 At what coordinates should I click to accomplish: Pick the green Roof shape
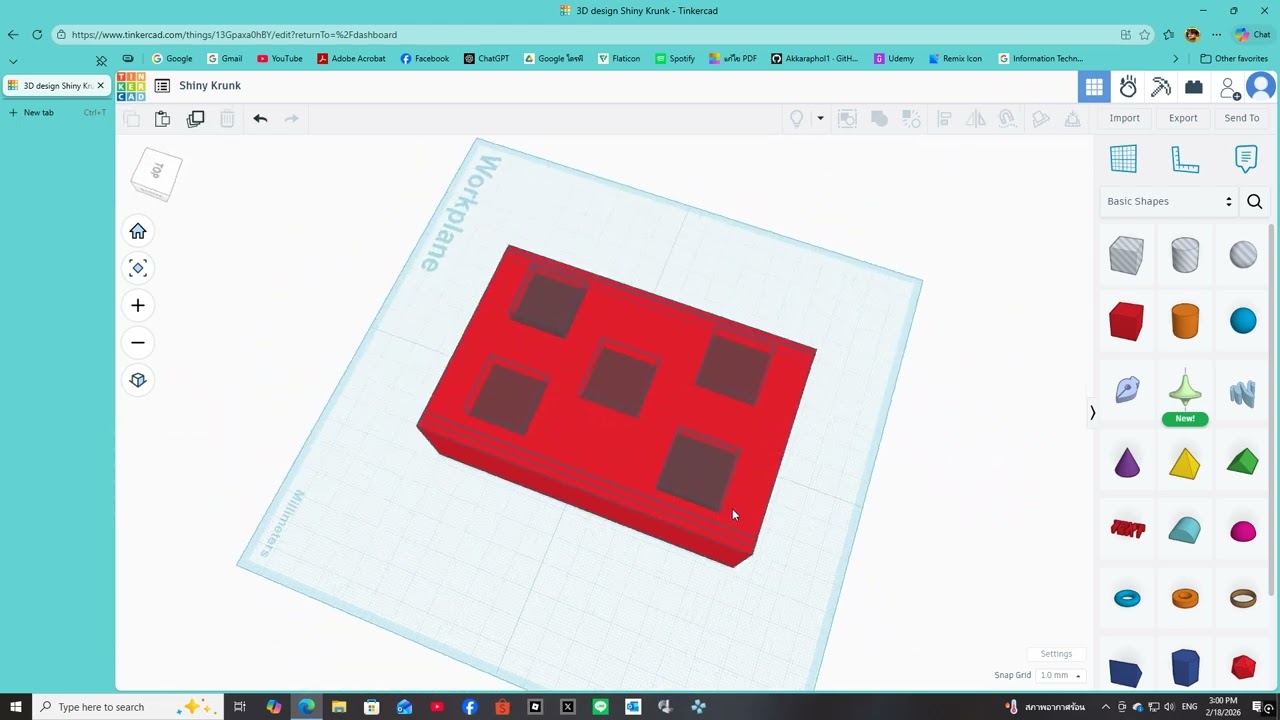(1242, 462)
